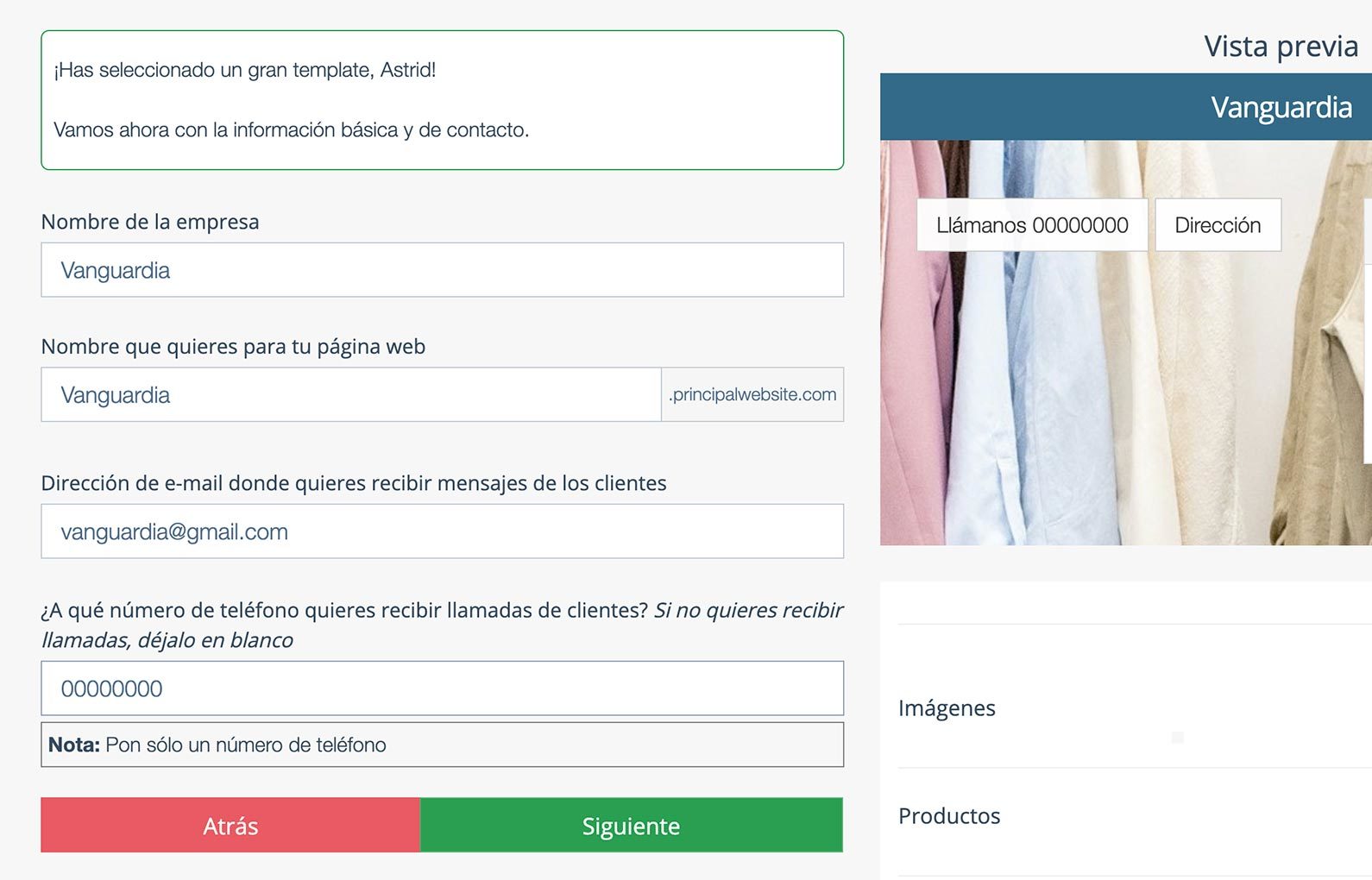
Task: Click the phone number question label
Action: (x=442, y=625)
